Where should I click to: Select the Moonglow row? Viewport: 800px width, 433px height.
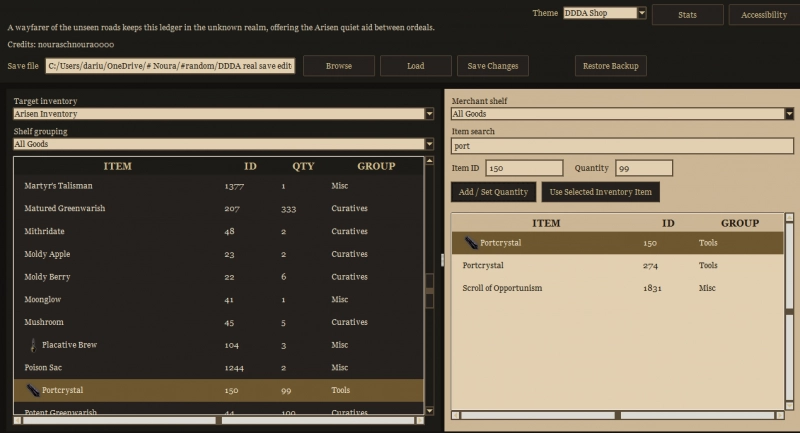218,299
